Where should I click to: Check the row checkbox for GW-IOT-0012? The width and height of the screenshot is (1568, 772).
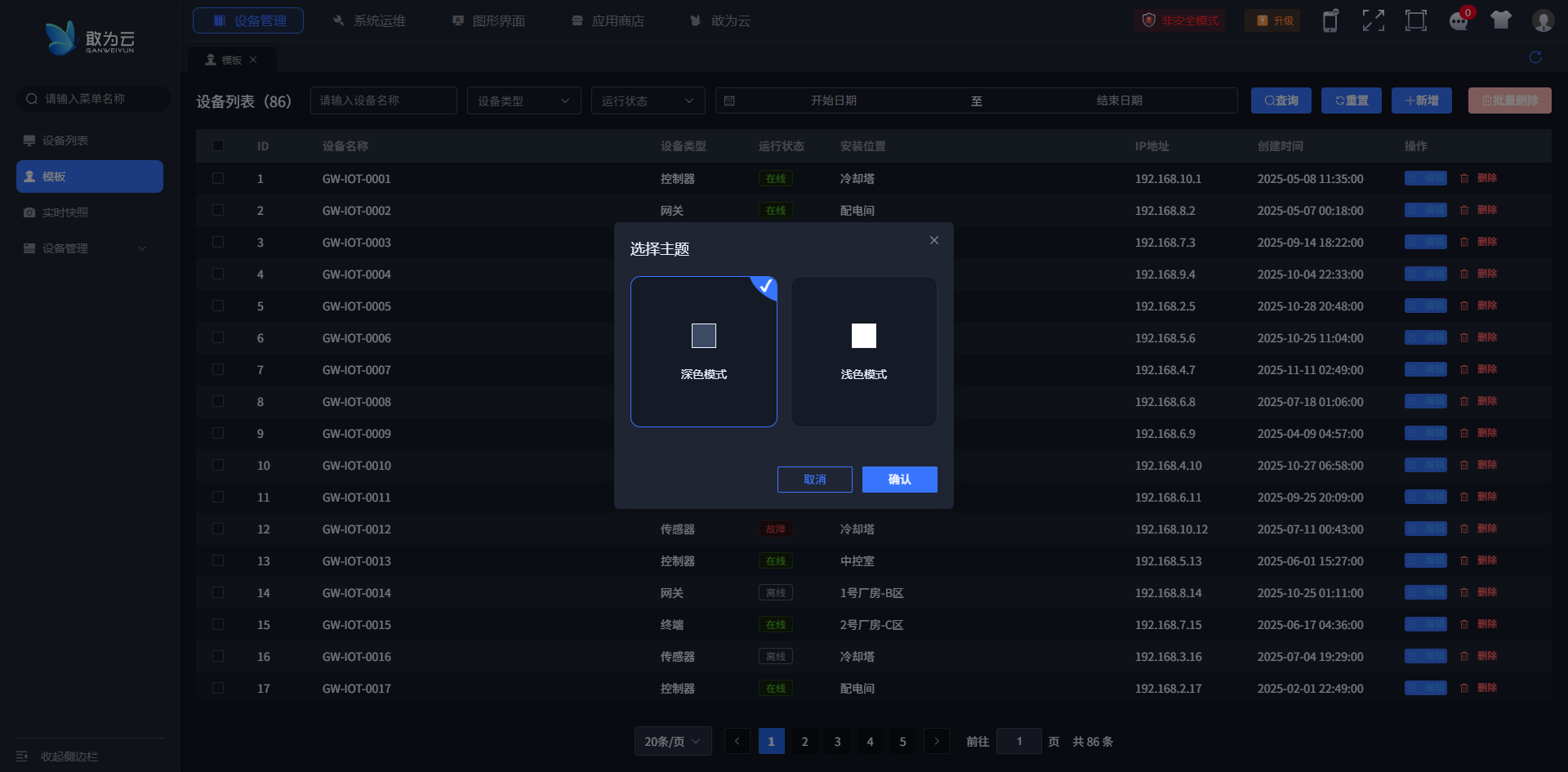point(218,529)
